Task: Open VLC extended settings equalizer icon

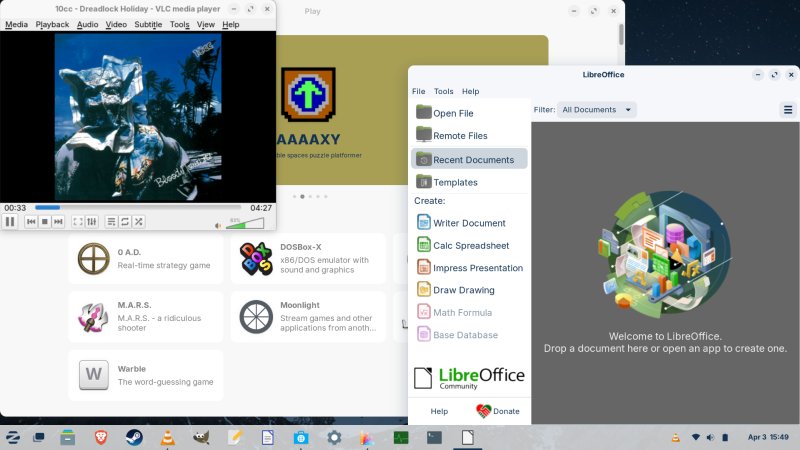Action: click(x=91, y=221)
